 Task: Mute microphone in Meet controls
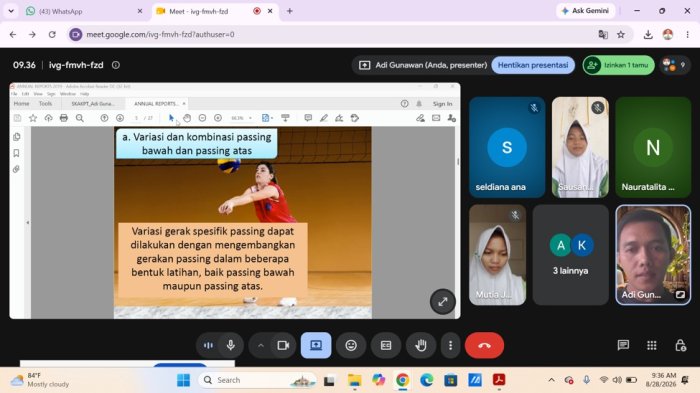coord(231,345)
